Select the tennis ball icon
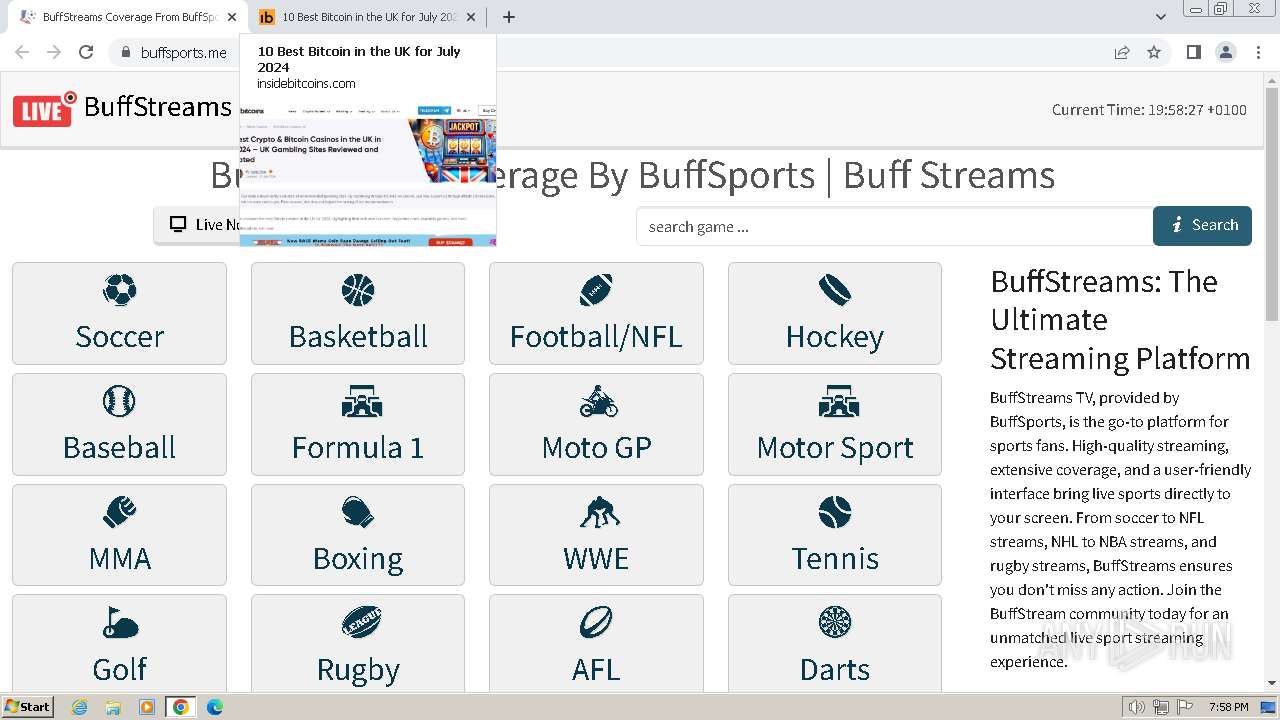Screen dimensions: 1280x720 pos(835,513)
